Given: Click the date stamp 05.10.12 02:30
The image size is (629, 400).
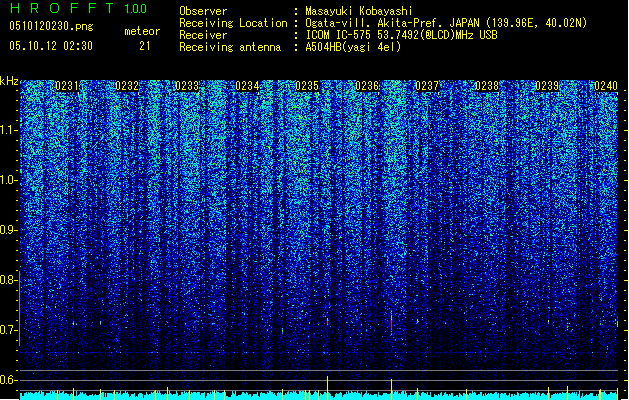Looking at the screenshot, I should pyautogui.click(x=51, y=46).
